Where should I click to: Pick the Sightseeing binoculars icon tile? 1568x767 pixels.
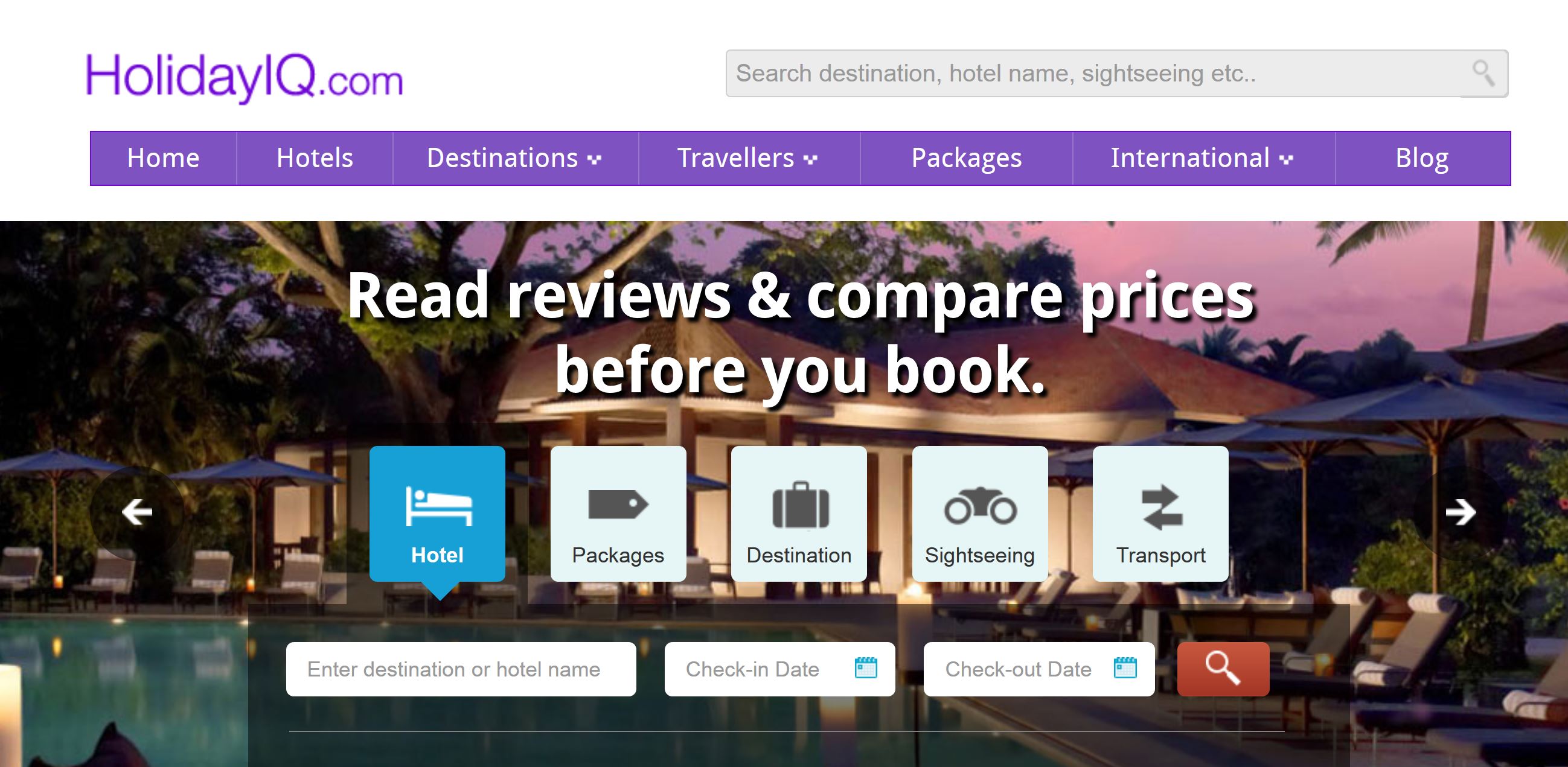[x=979, y=514]
